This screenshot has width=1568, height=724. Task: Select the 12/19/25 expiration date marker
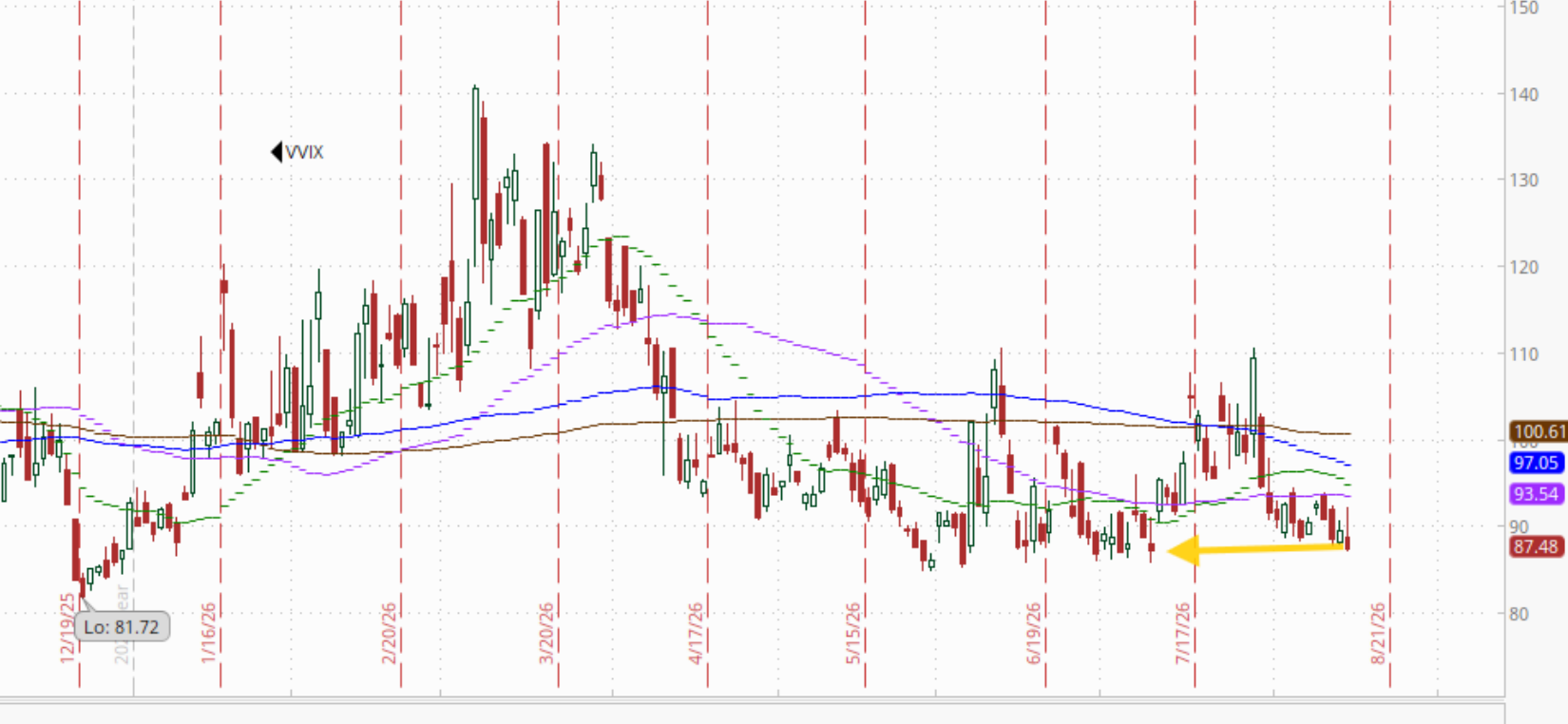[x=67, y=629]
